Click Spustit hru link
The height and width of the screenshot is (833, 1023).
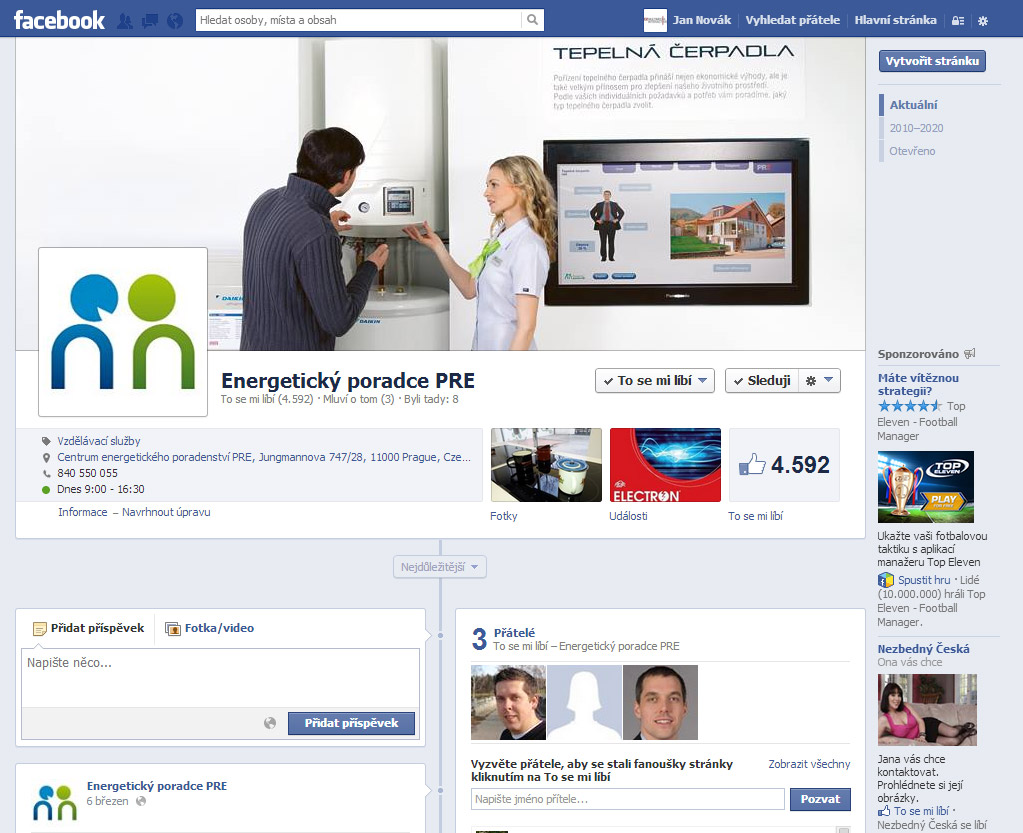point(924,580)
